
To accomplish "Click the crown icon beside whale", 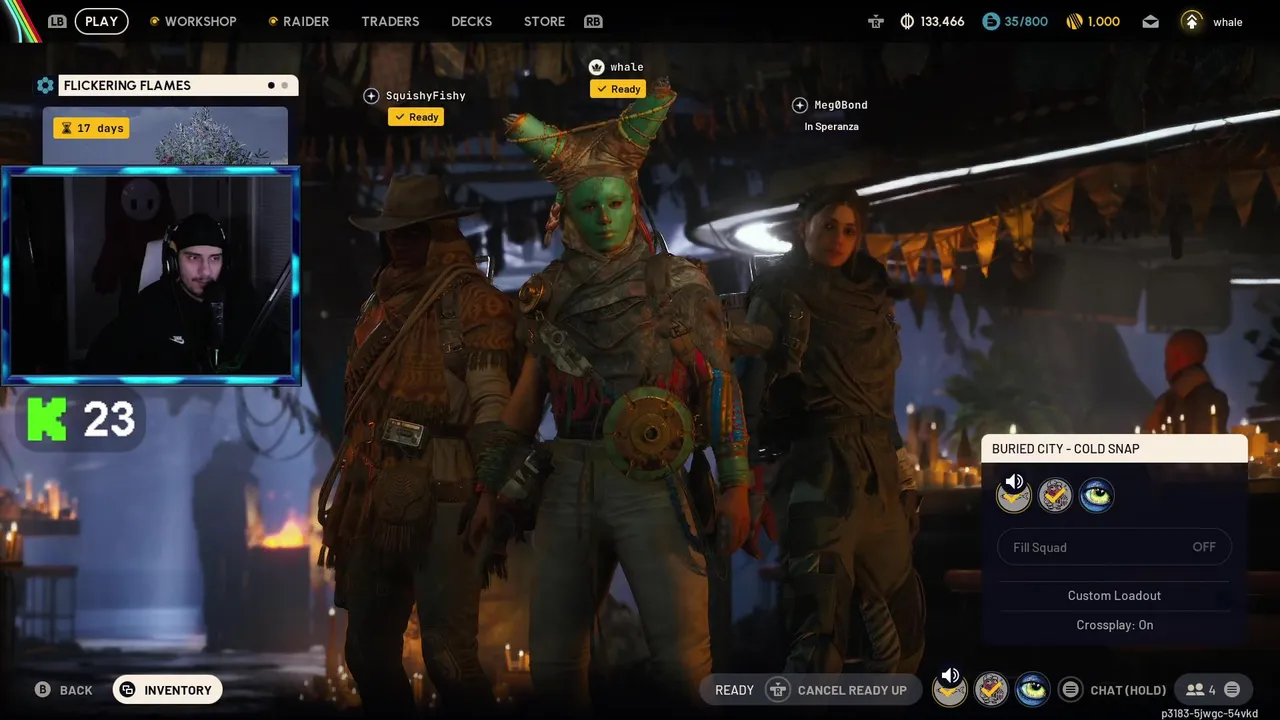I will click(x=597, y=67).
